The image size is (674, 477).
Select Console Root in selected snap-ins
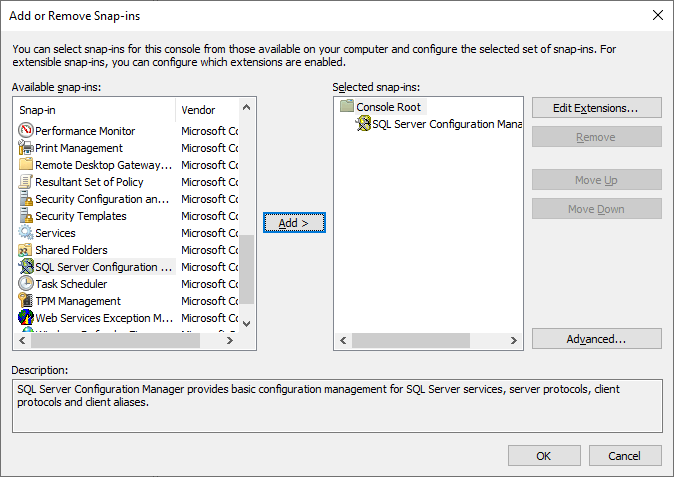[390, 107]
